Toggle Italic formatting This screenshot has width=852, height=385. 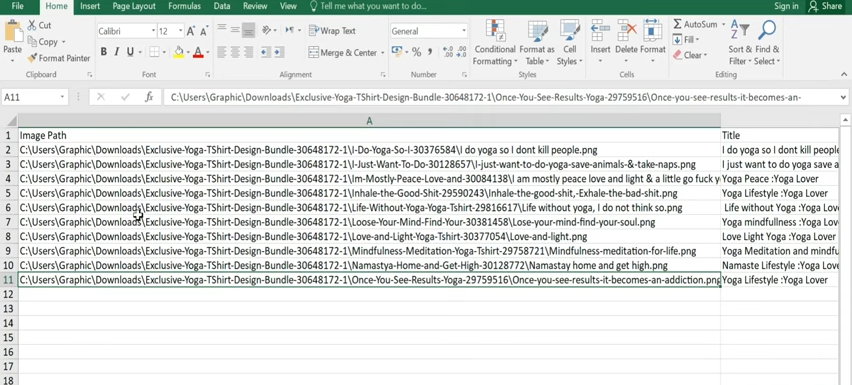coord(116,52)
